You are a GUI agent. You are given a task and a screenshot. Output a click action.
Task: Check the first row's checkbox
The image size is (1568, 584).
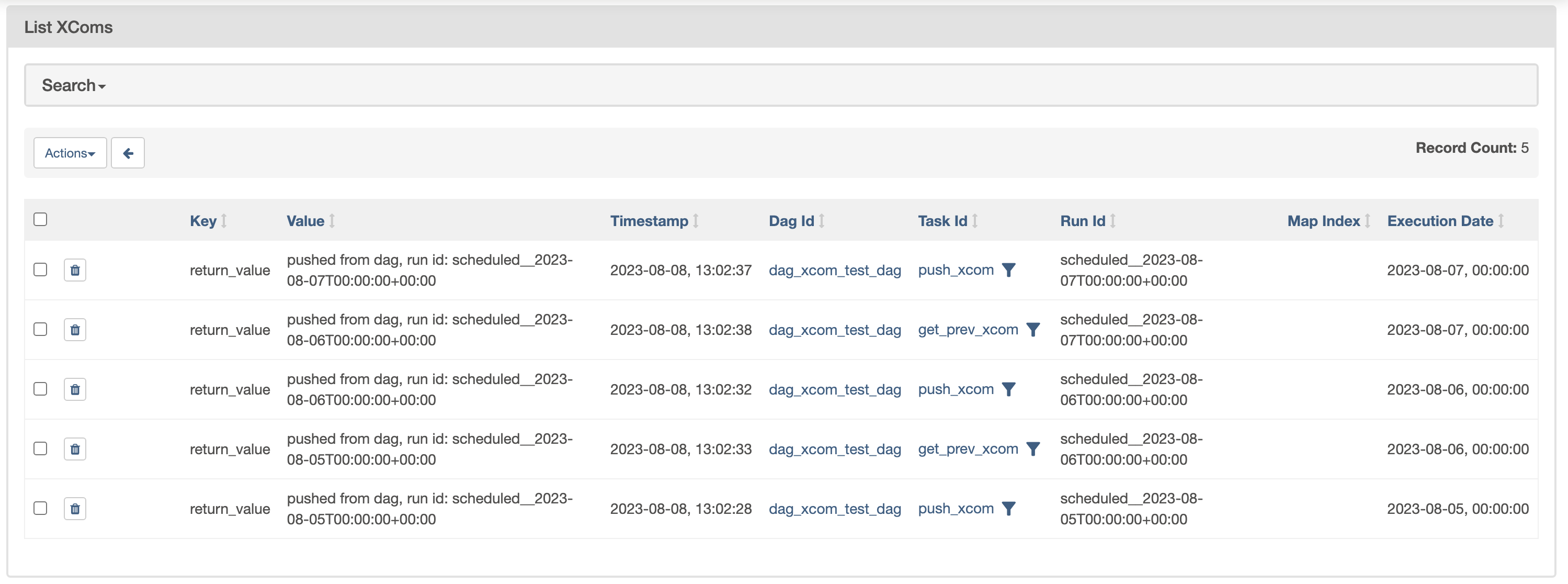click(40, 269)
